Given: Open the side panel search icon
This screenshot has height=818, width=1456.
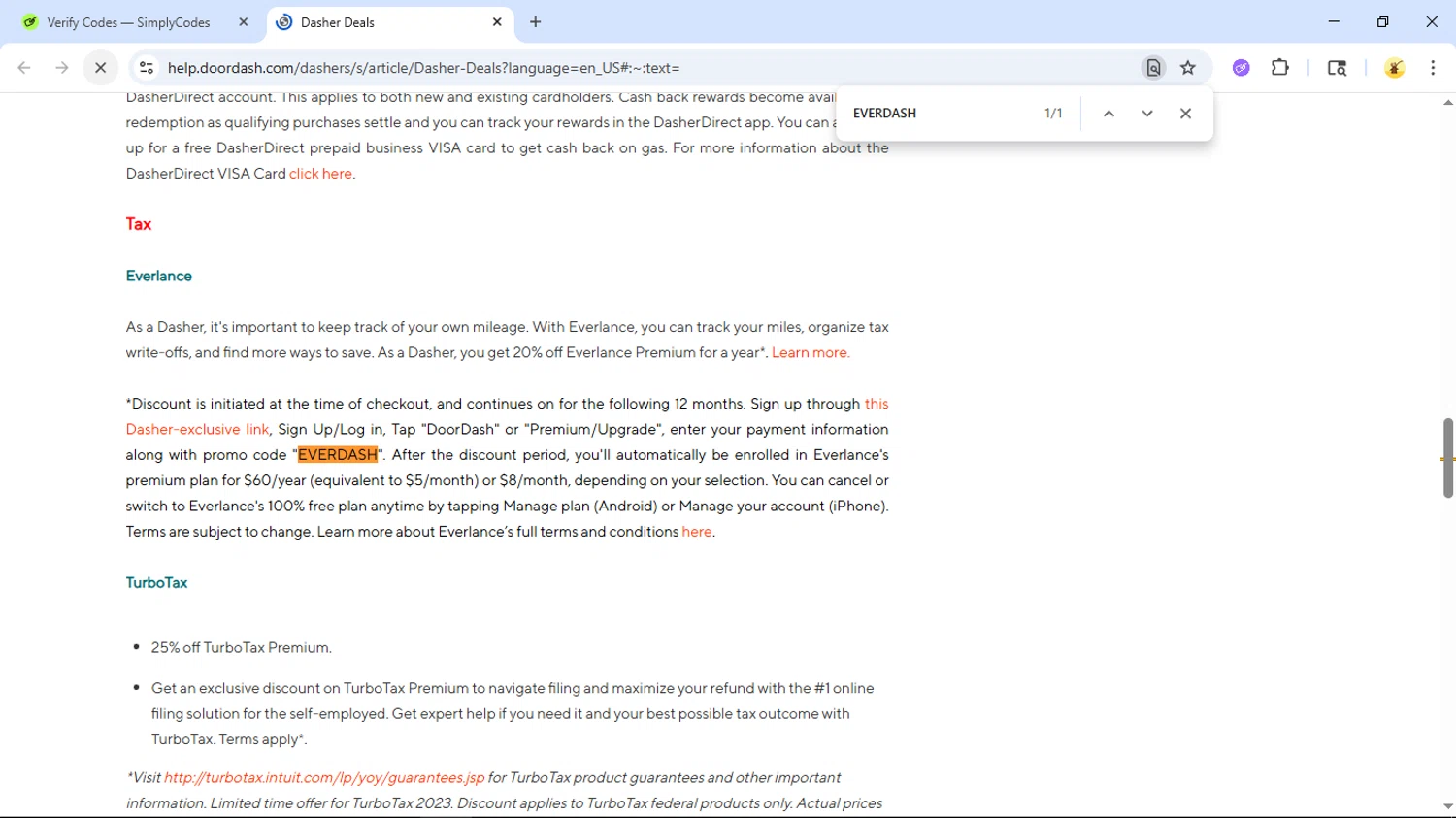Looking at the screenshot, I should (1337, 68).
